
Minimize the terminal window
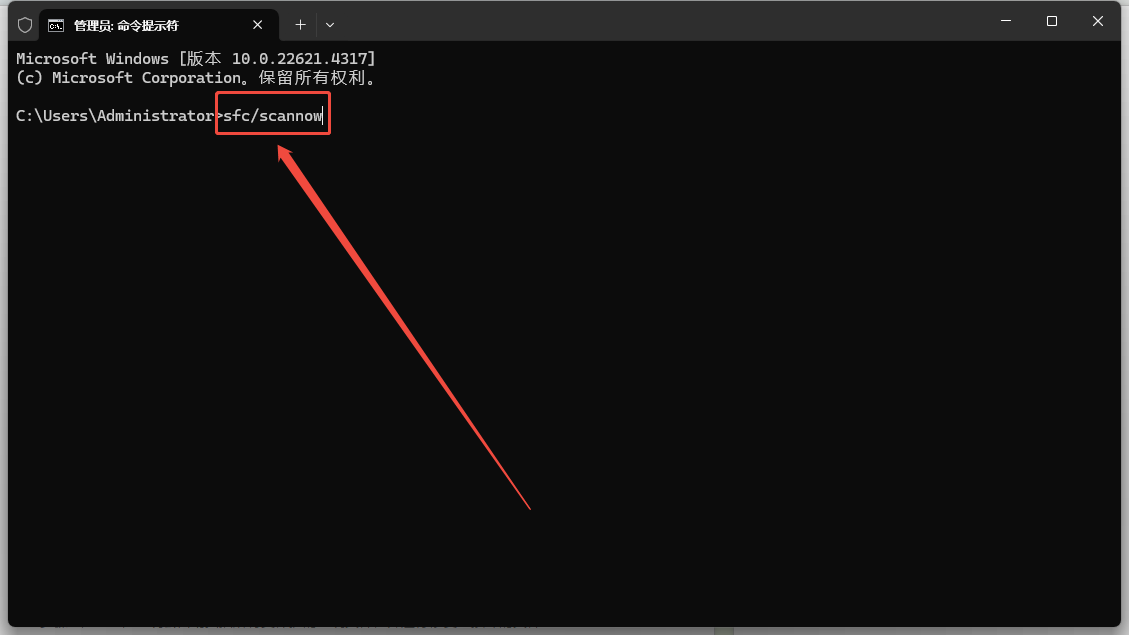pos(1006,21)
